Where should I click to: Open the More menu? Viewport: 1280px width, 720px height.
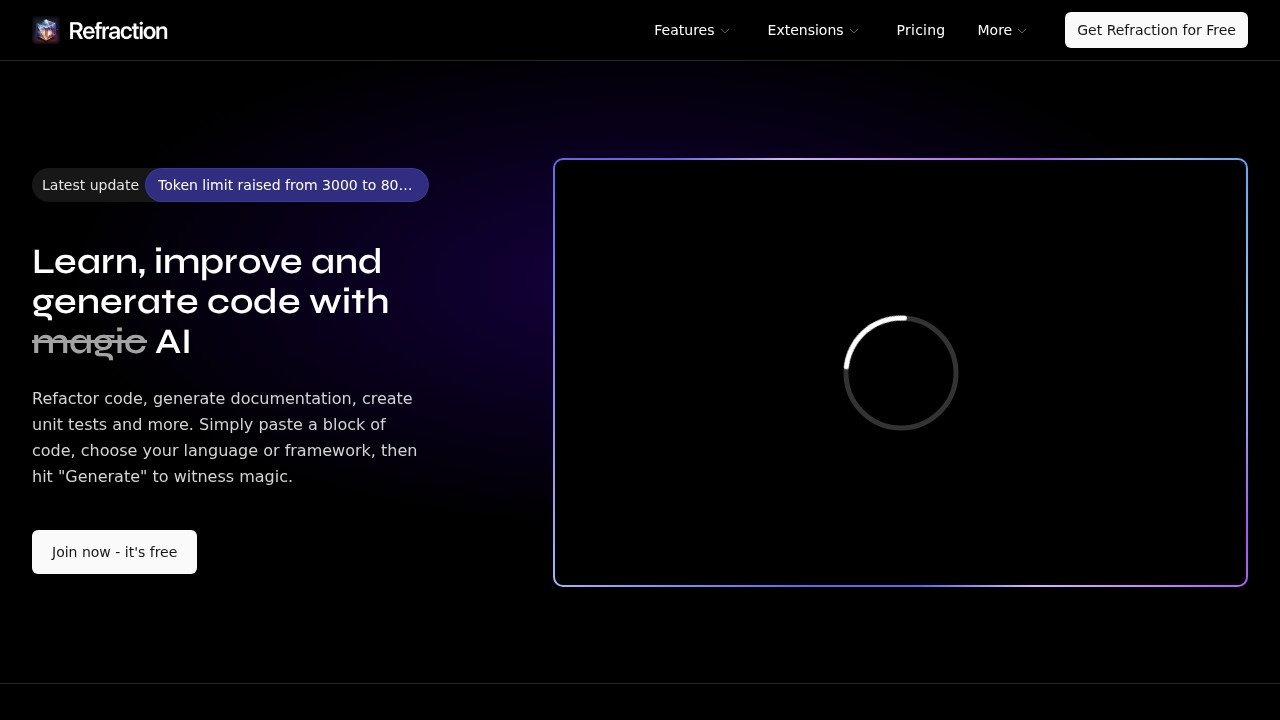(1002, 30)
